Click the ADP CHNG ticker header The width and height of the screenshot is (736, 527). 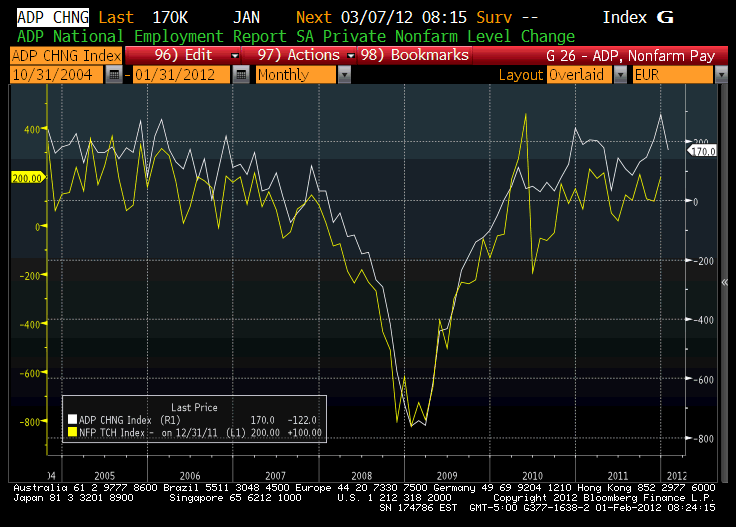53,17
